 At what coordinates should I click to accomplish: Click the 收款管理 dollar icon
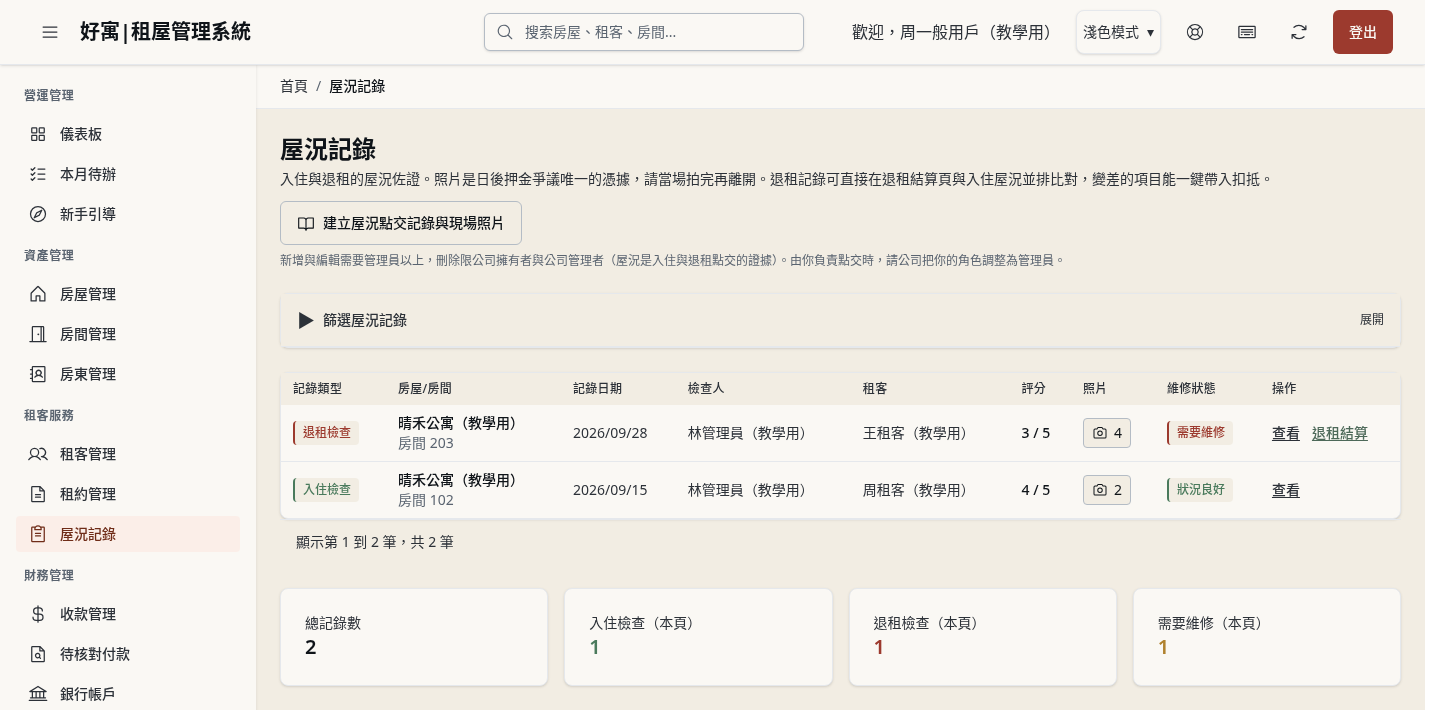click(38, 614)
